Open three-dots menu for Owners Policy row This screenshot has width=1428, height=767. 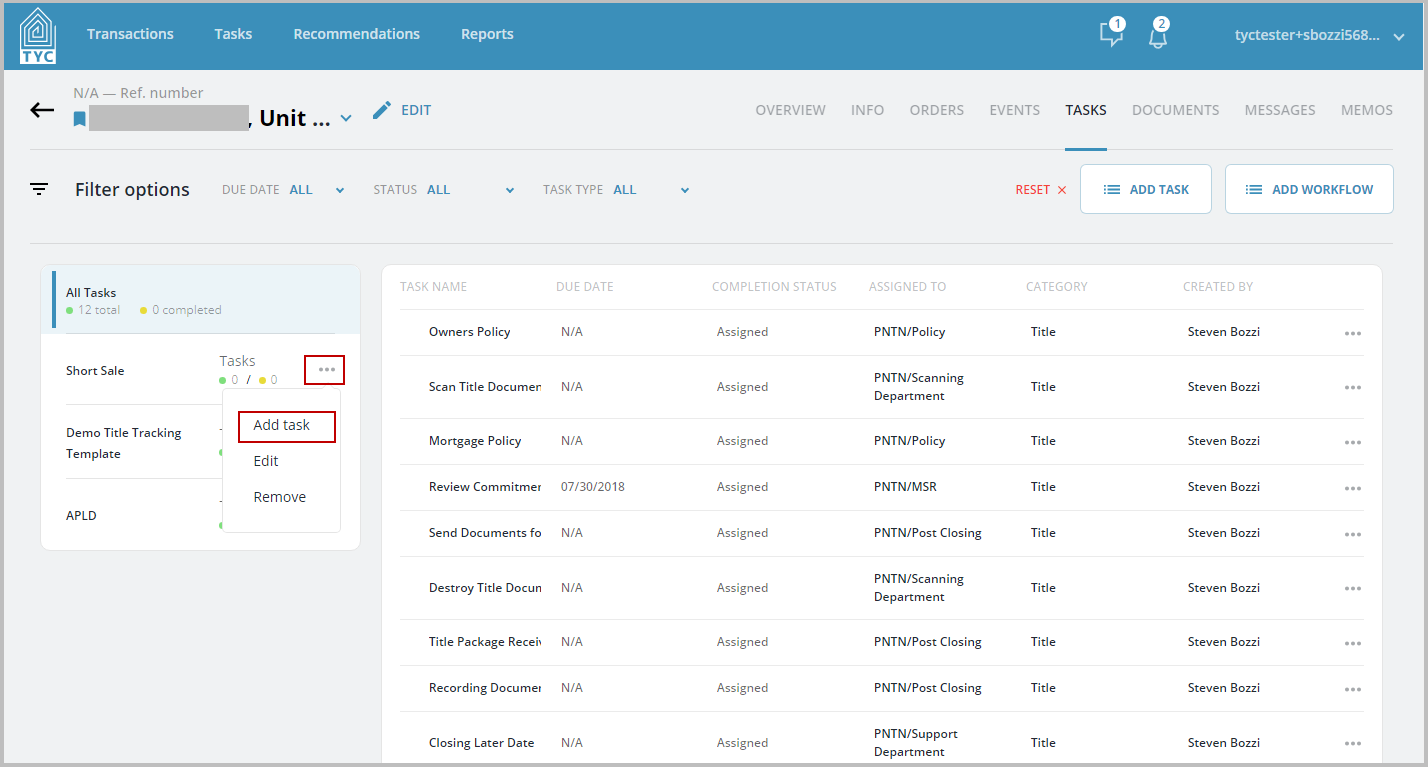[1353, 333]
